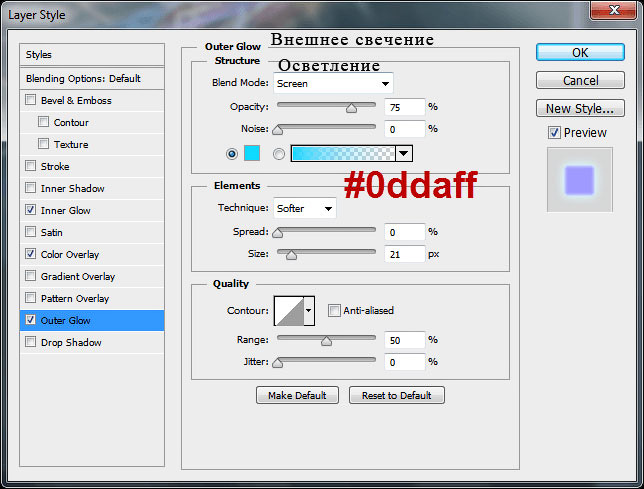Enable the Texture checkbox
Screen dimensions: 644x489
(43, 144)
